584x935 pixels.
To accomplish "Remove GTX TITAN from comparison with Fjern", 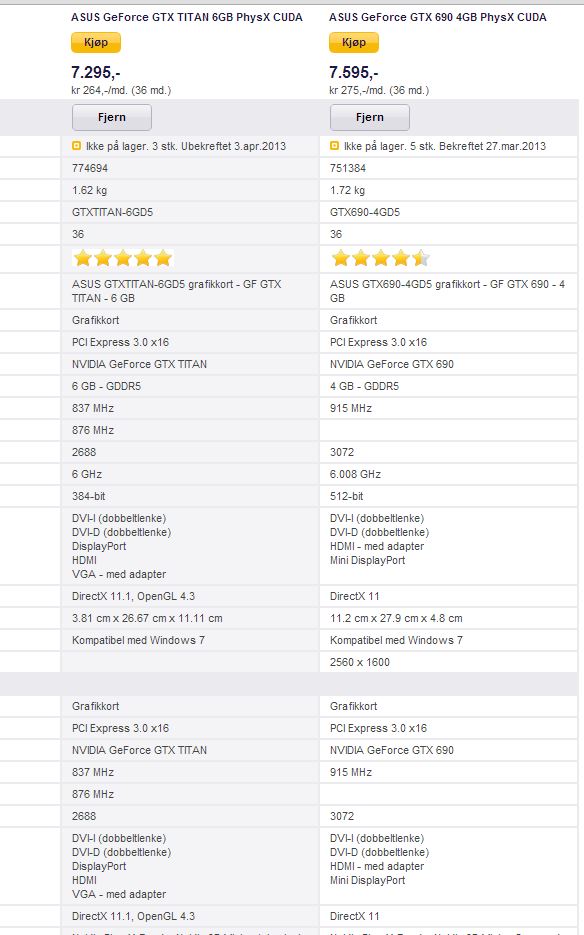I will point(112,117).
